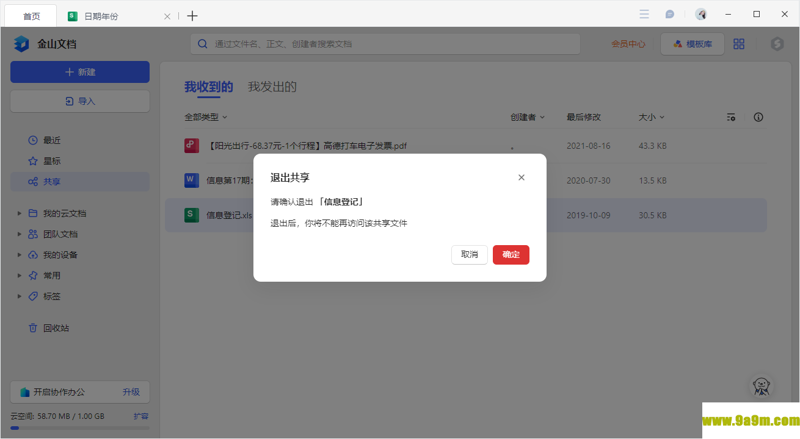Image resolution: width=800 pixels, height=439 pixels.
Task: Click the 常用 pin icon
Action: 33,276
